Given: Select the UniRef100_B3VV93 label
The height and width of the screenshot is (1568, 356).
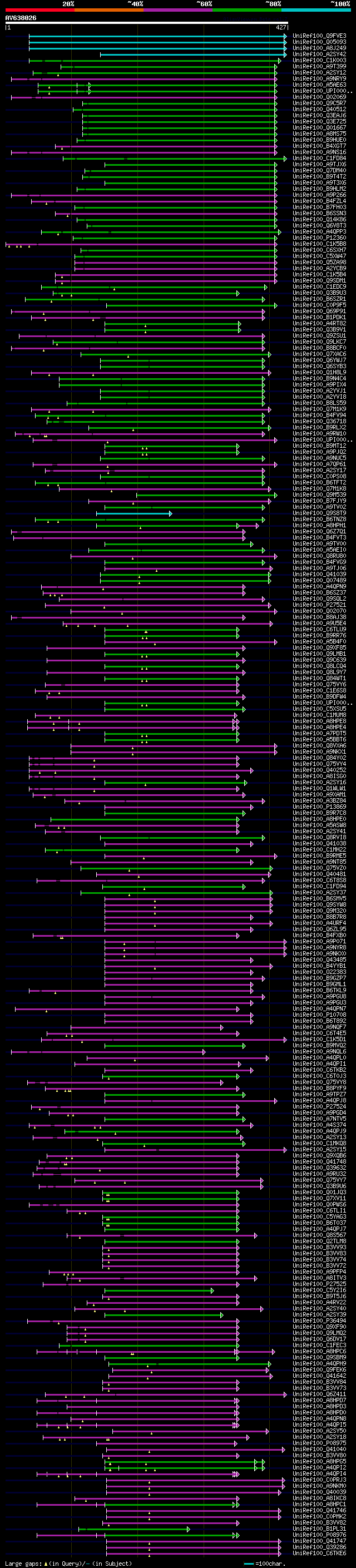Looking at the screenshot, I should click(x=319, y=1247).
